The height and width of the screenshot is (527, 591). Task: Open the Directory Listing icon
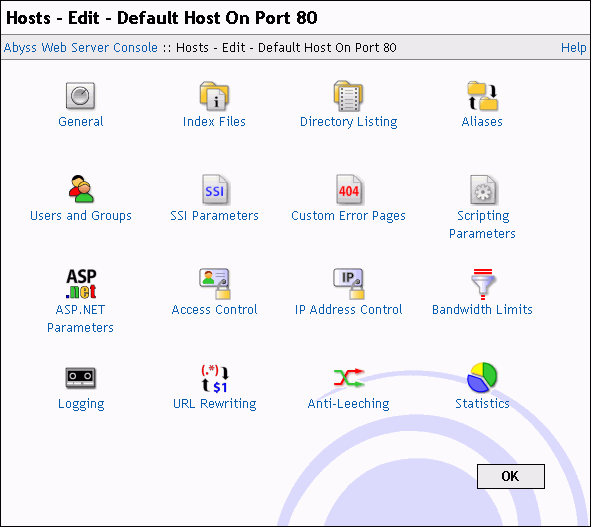tap(348, 96)
